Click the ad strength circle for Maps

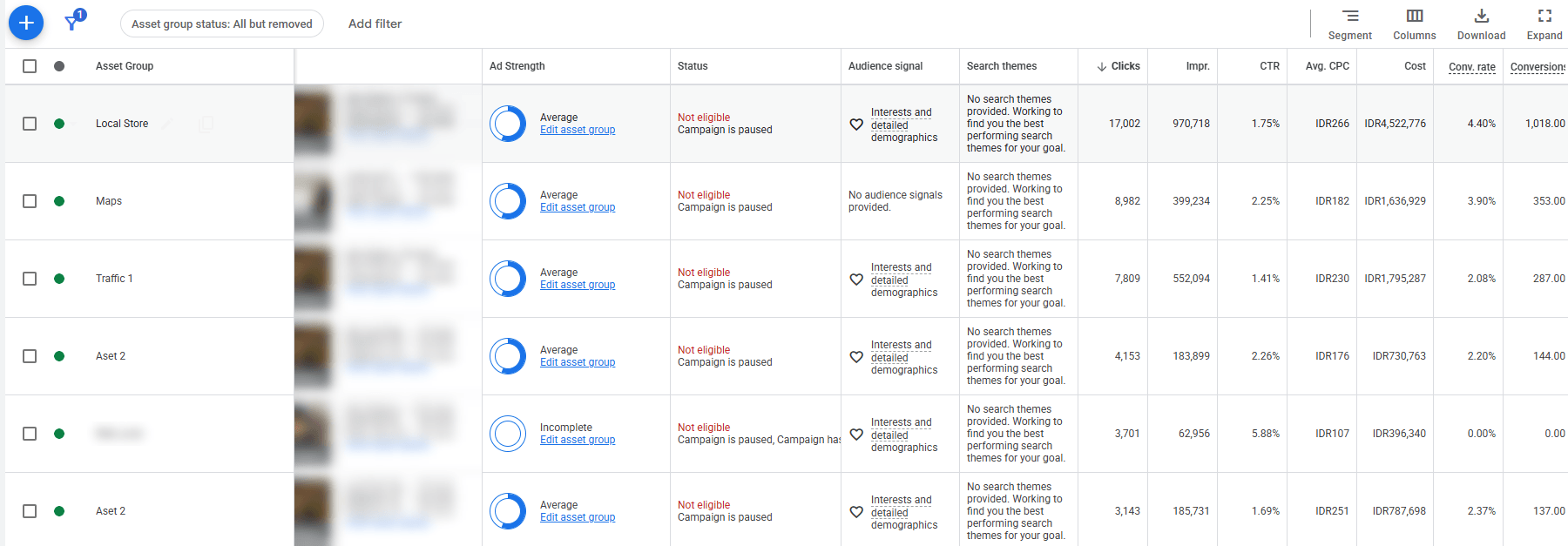click(x=508, y=201)
